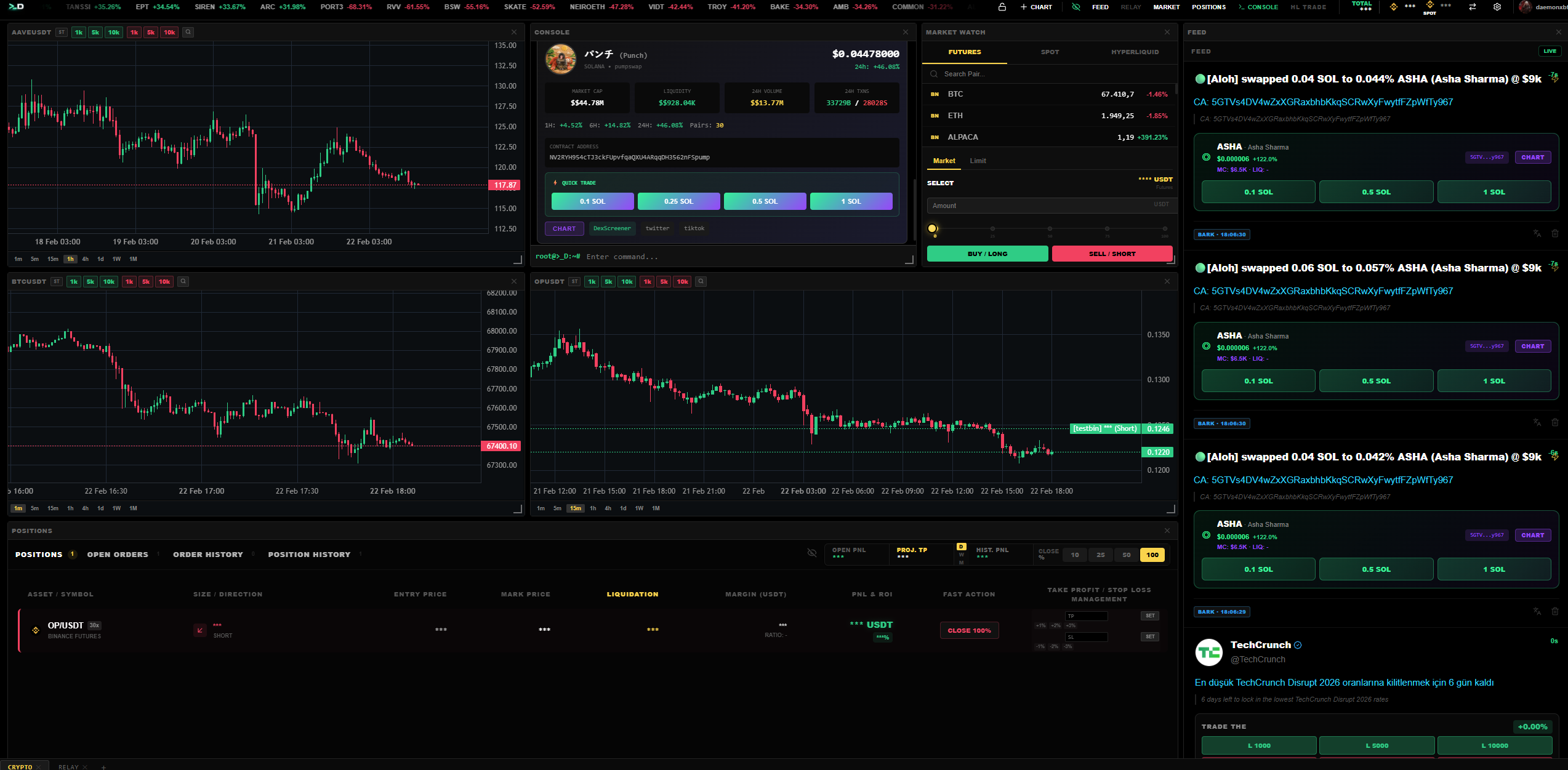
Task: Toggle the eye icon in the Positions panel
Action: tap(812, 553)
